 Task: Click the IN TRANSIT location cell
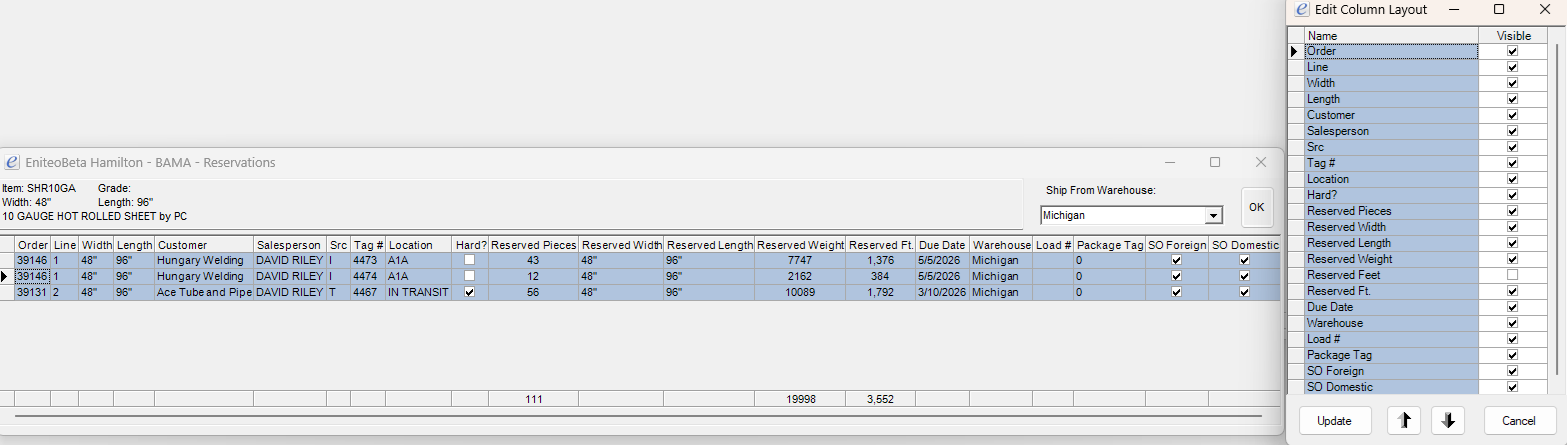click(x=418, y=293)
